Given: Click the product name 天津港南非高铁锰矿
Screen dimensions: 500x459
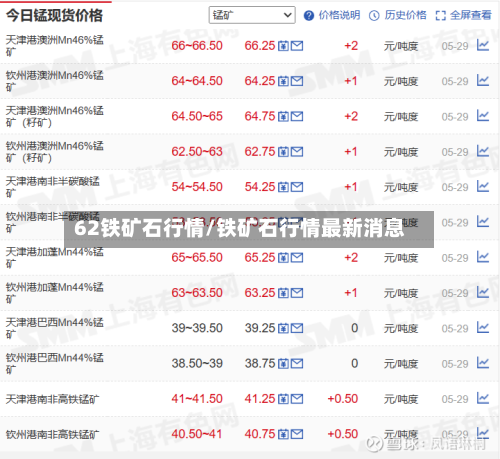Looking at the screenshot, I should tap(52, 399).
